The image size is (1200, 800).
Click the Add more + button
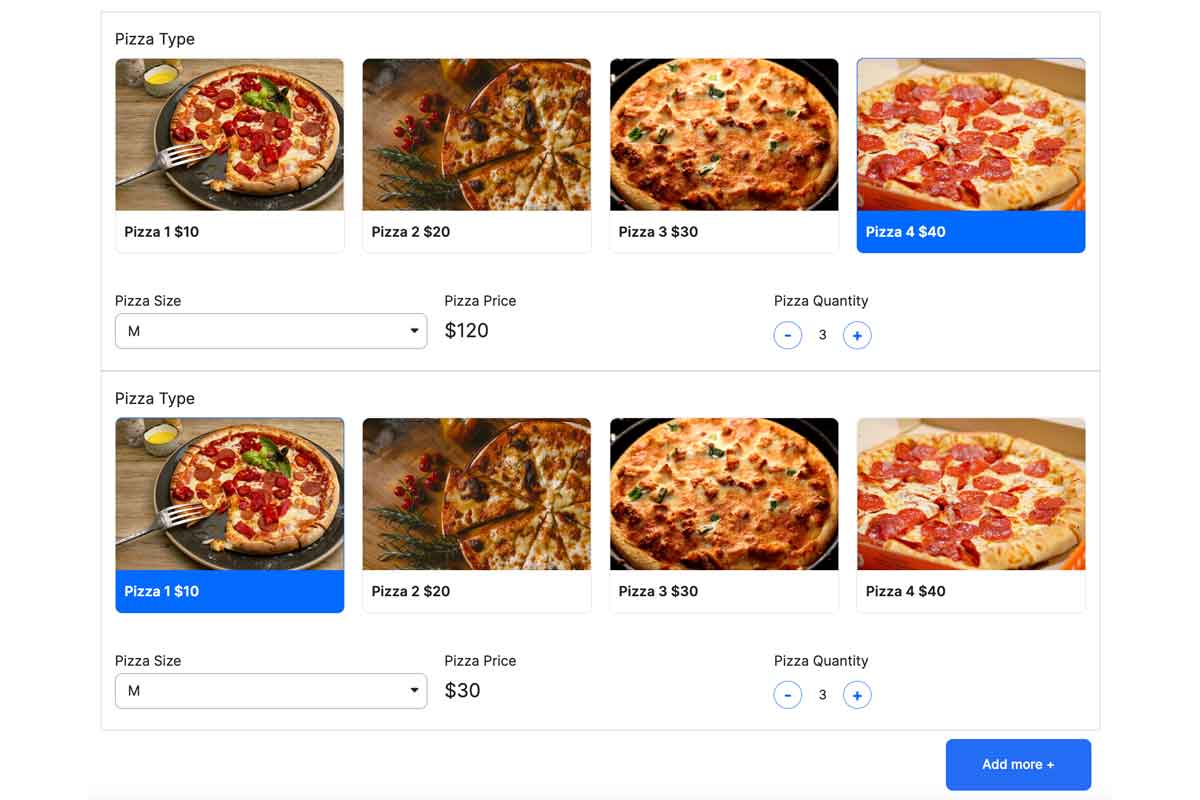tap(1018, 765)
